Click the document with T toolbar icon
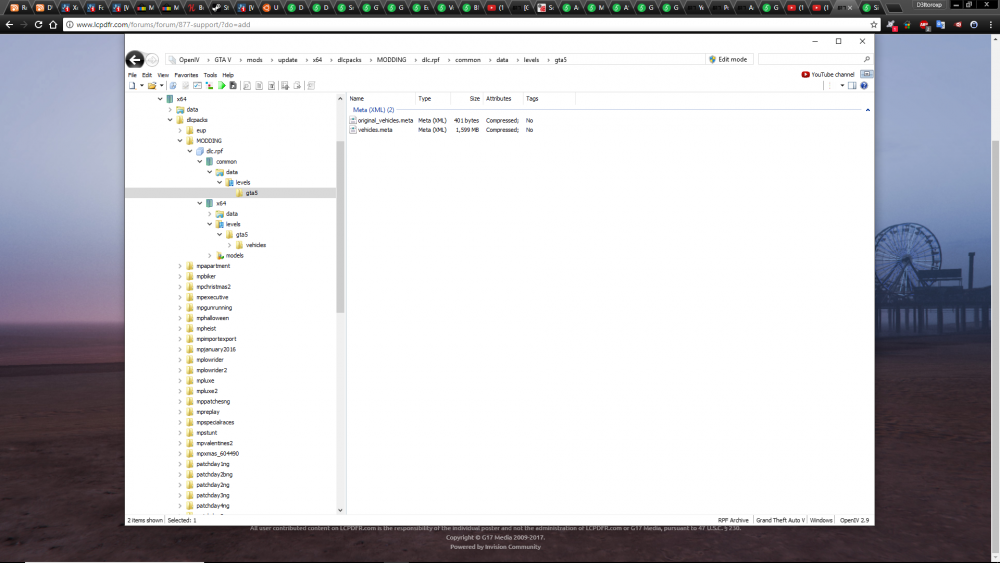1000x563 pixels. click(272, 85)
